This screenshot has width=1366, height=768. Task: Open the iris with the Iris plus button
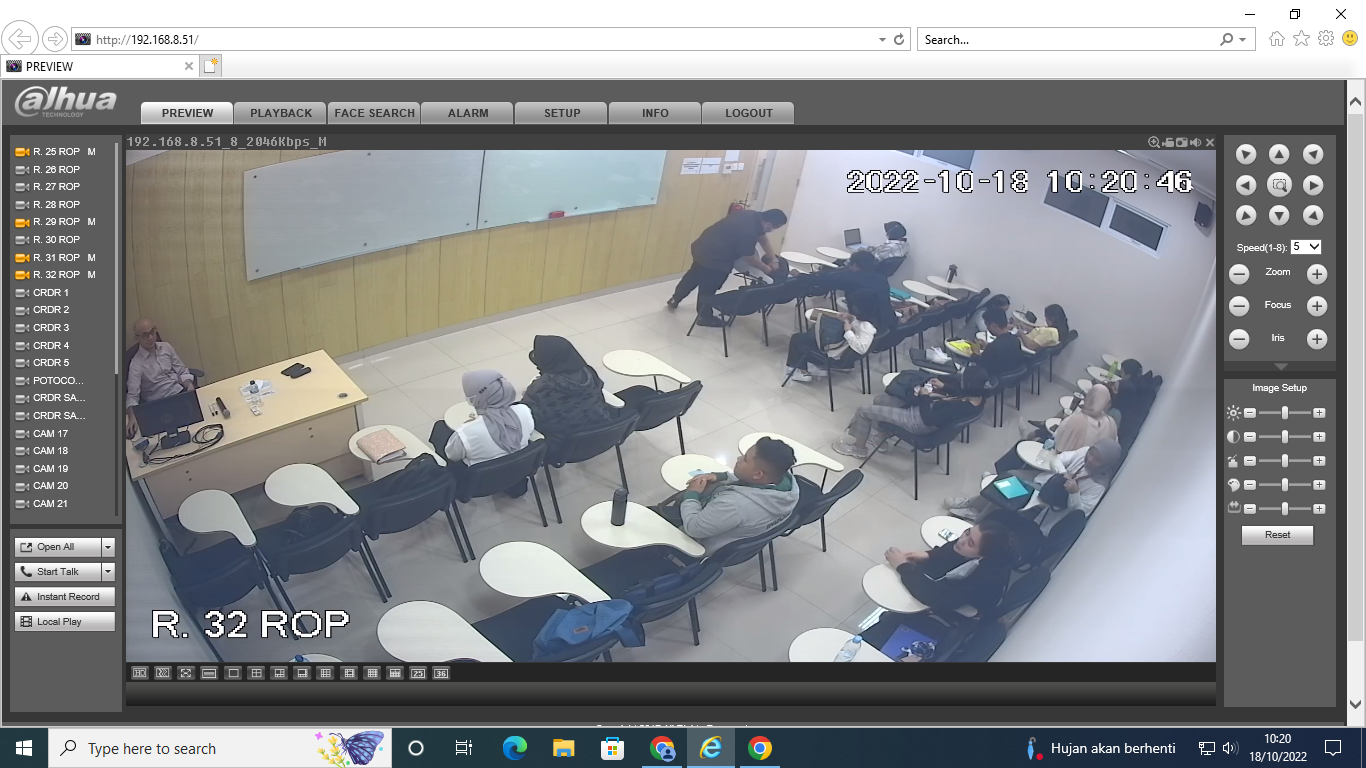[x=1317, y=339]
